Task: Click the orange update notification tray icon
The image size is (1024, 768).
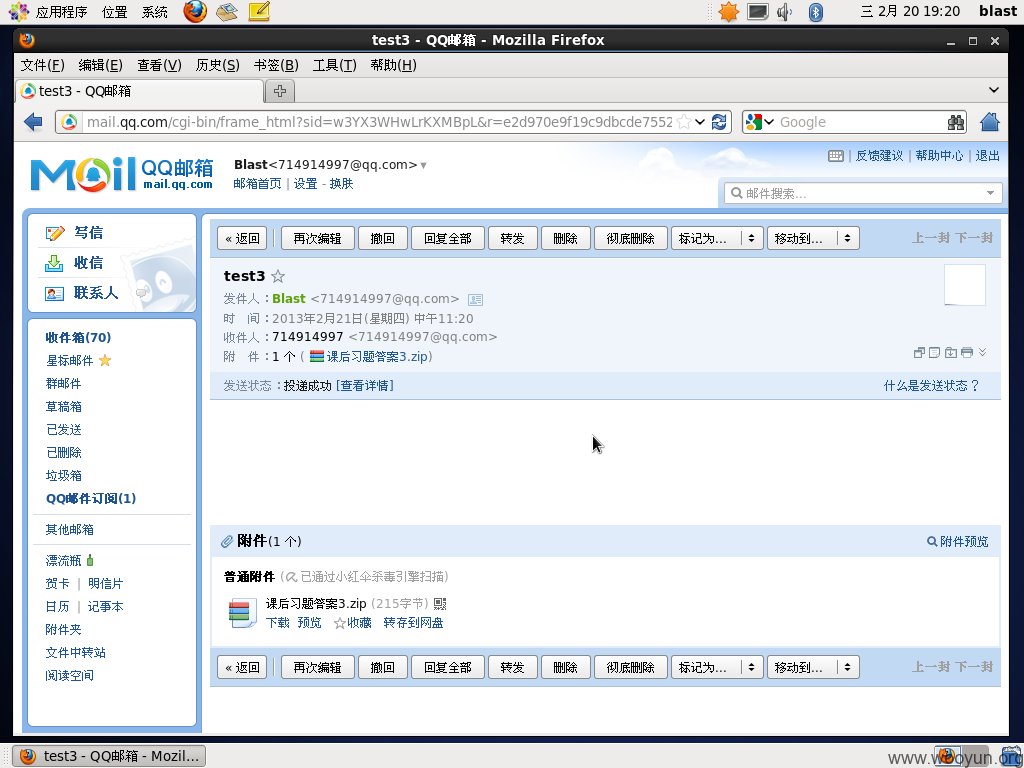Action: tap(728, 11)
